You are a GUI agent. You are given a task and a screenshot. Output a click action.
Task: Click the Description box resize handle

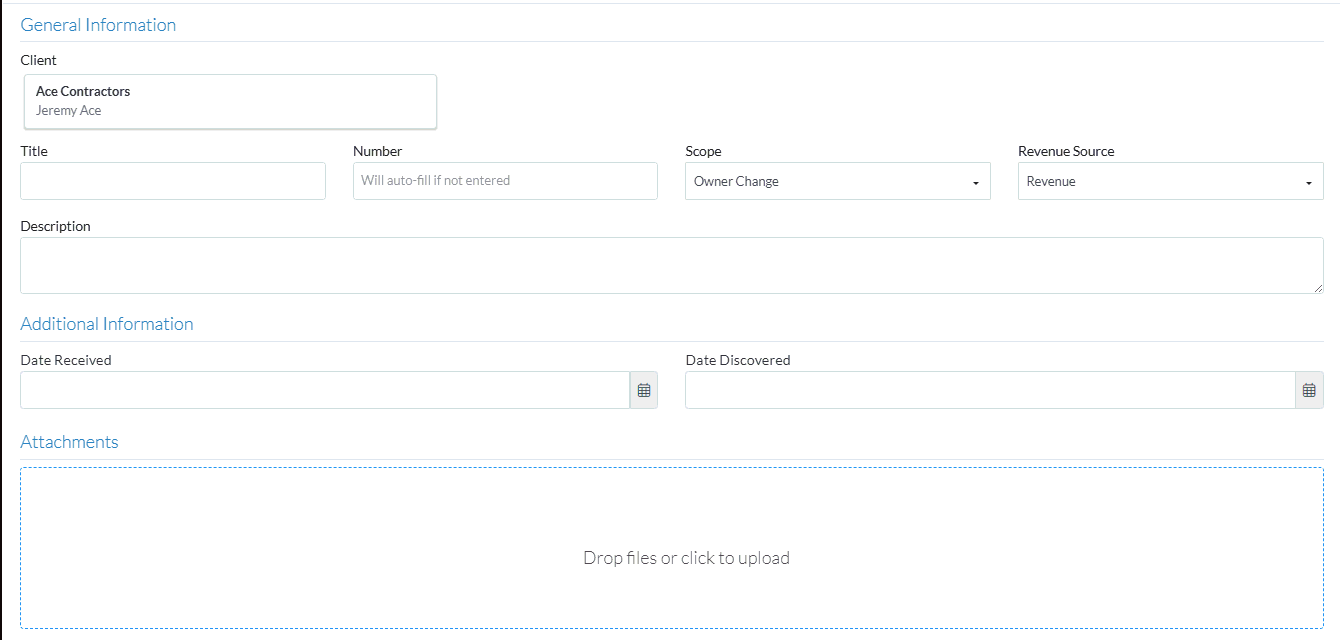1318,288
